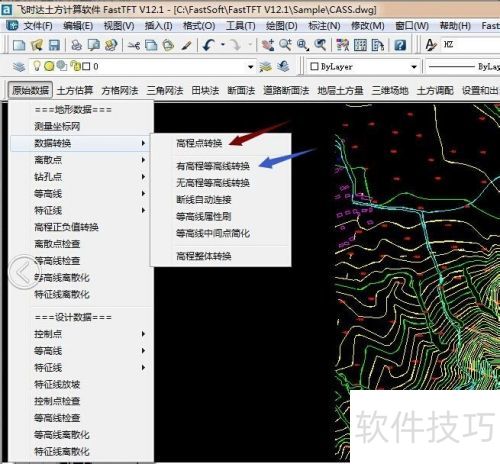Select 高程点转换 in the submenu
The image size is (500, 464).
pos(199,143)
